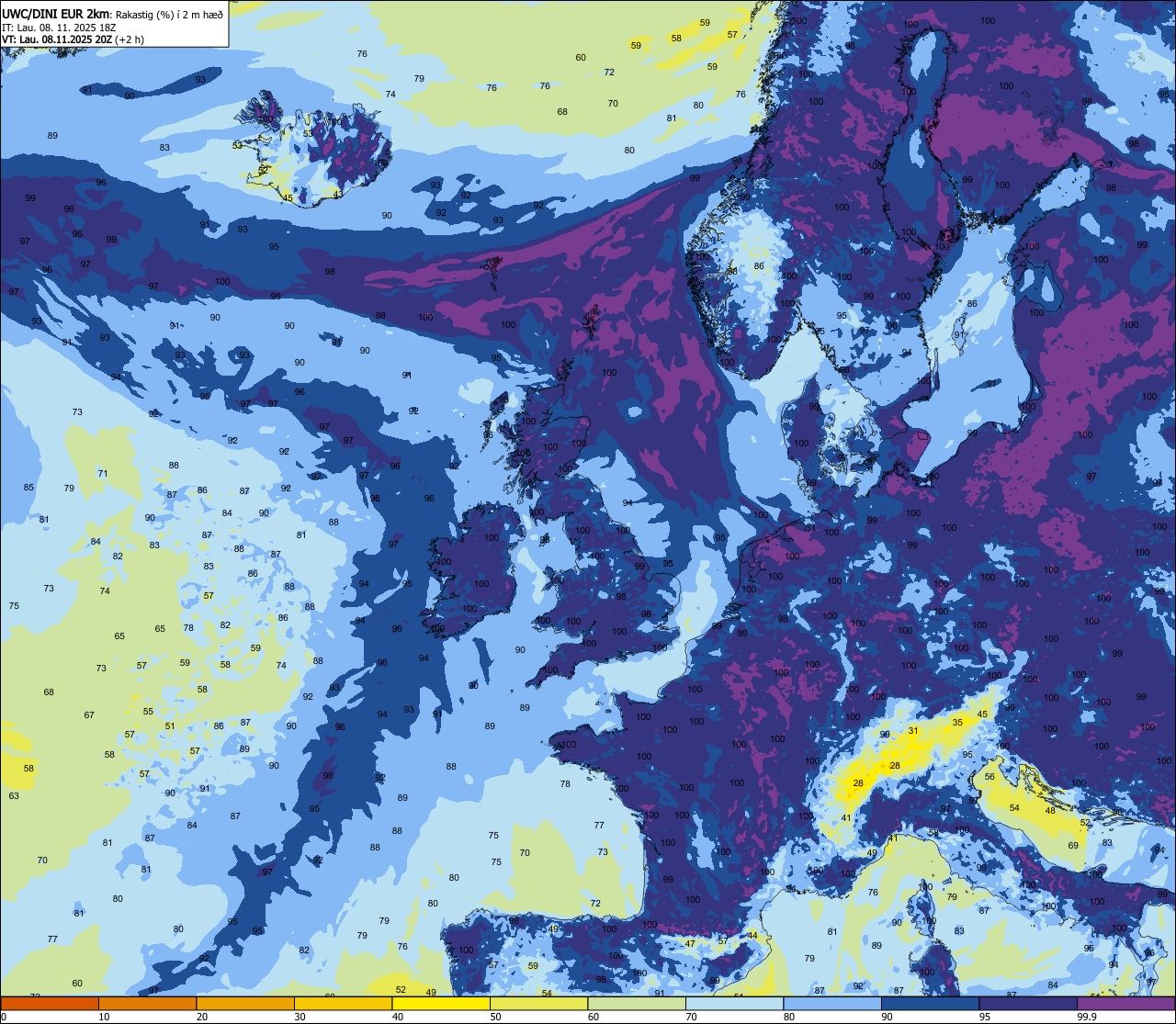
Task: Click the '48' value on the Adriatic coast
Action: pyautogui.click(x=1050, y=811)
